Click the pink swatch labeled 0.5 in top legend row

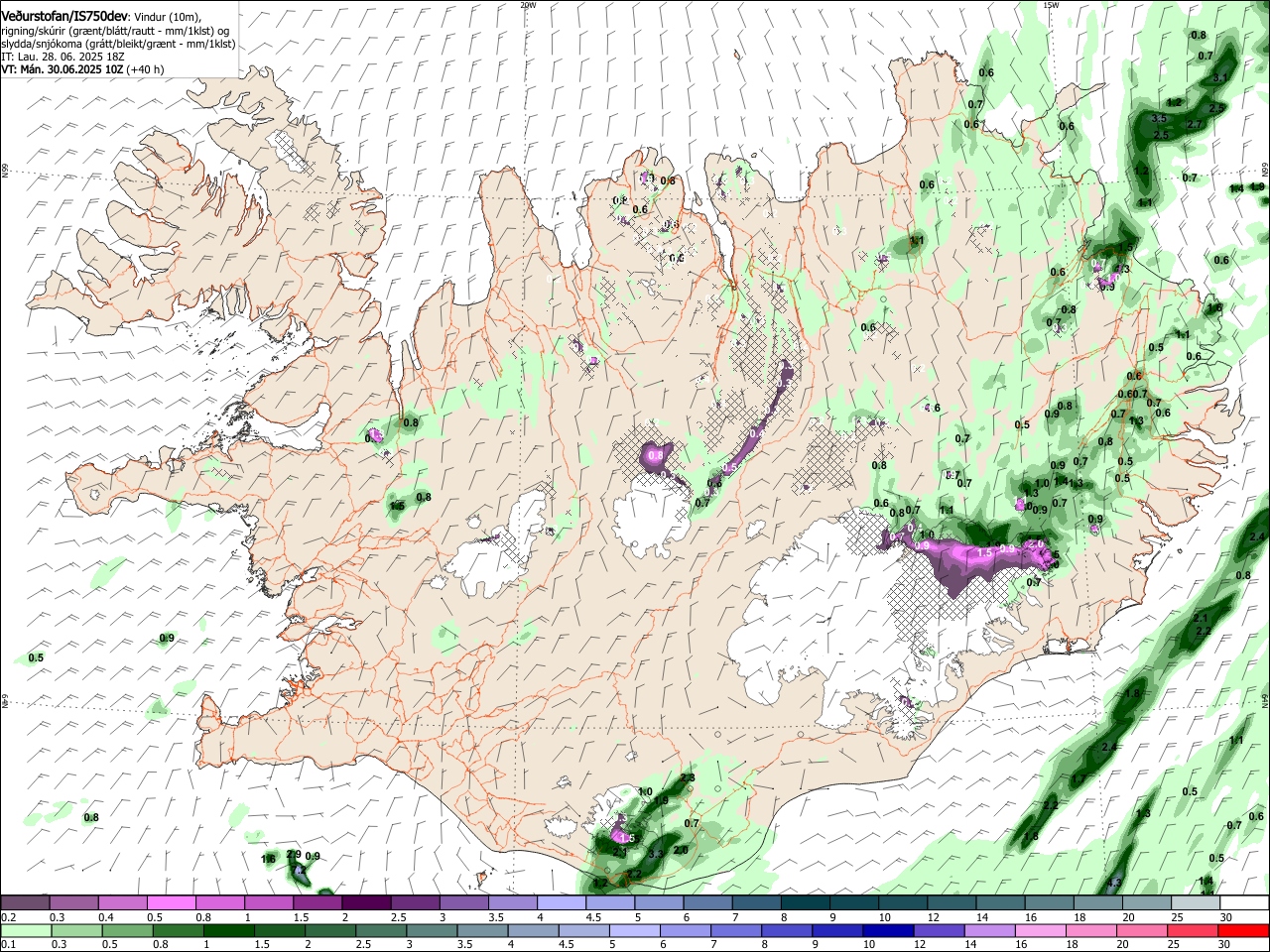(x=171, y=903)
